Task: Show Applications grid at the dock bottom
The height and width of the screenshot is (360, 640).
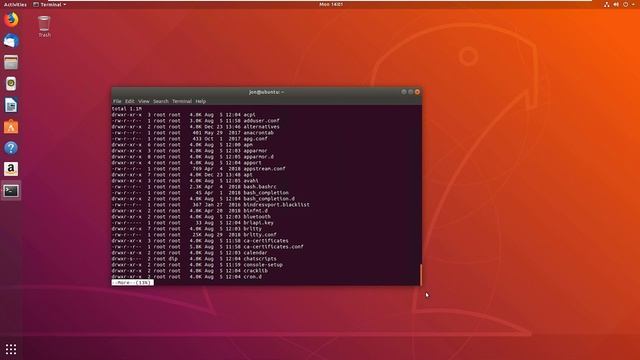Action: click(11, 349)
